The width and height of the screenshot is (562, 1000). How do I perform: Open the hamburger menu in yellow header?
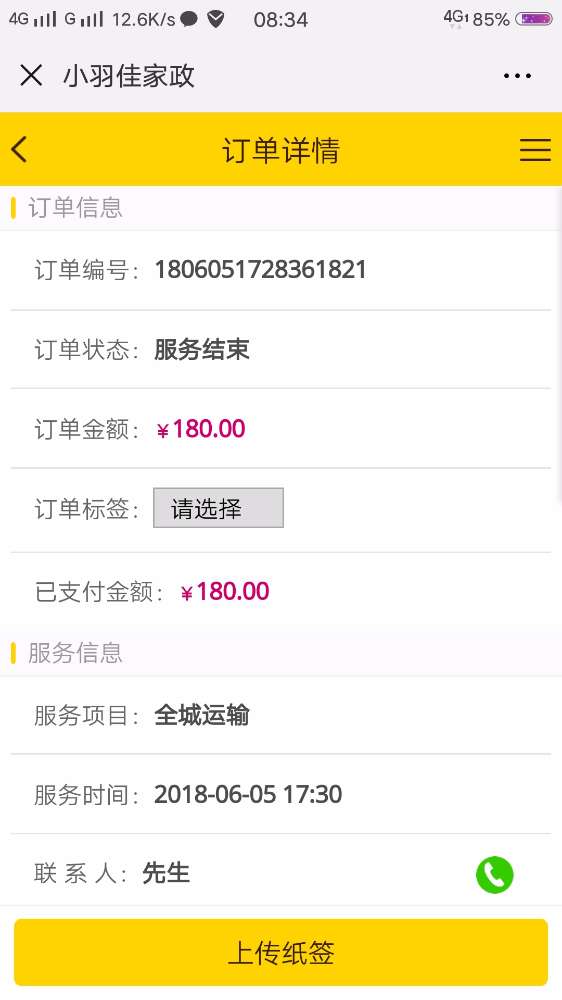coord(535,150)
